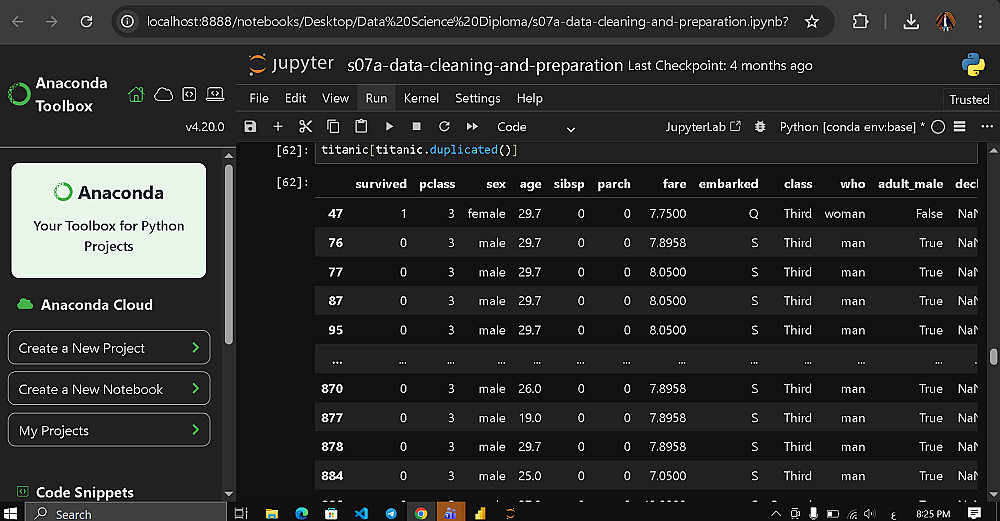Screen dimensions: 1000x521
Task: Open notebook in JupyterLab link
Action: 703,127
